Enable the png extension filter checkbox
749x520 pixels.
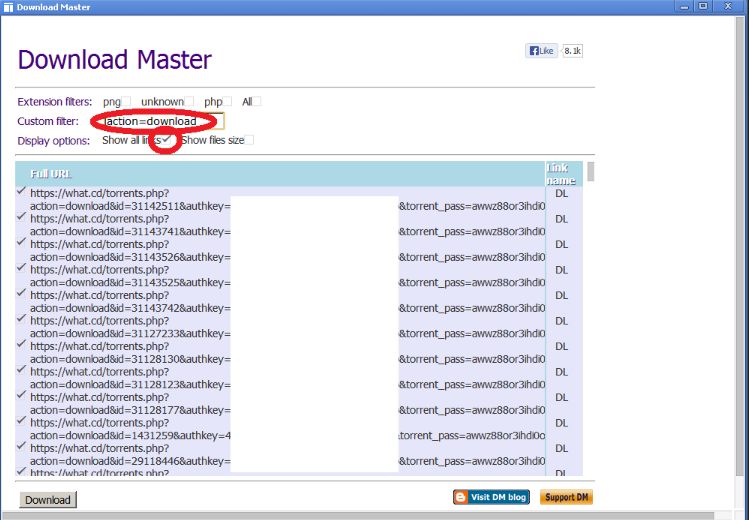(126, 101)
